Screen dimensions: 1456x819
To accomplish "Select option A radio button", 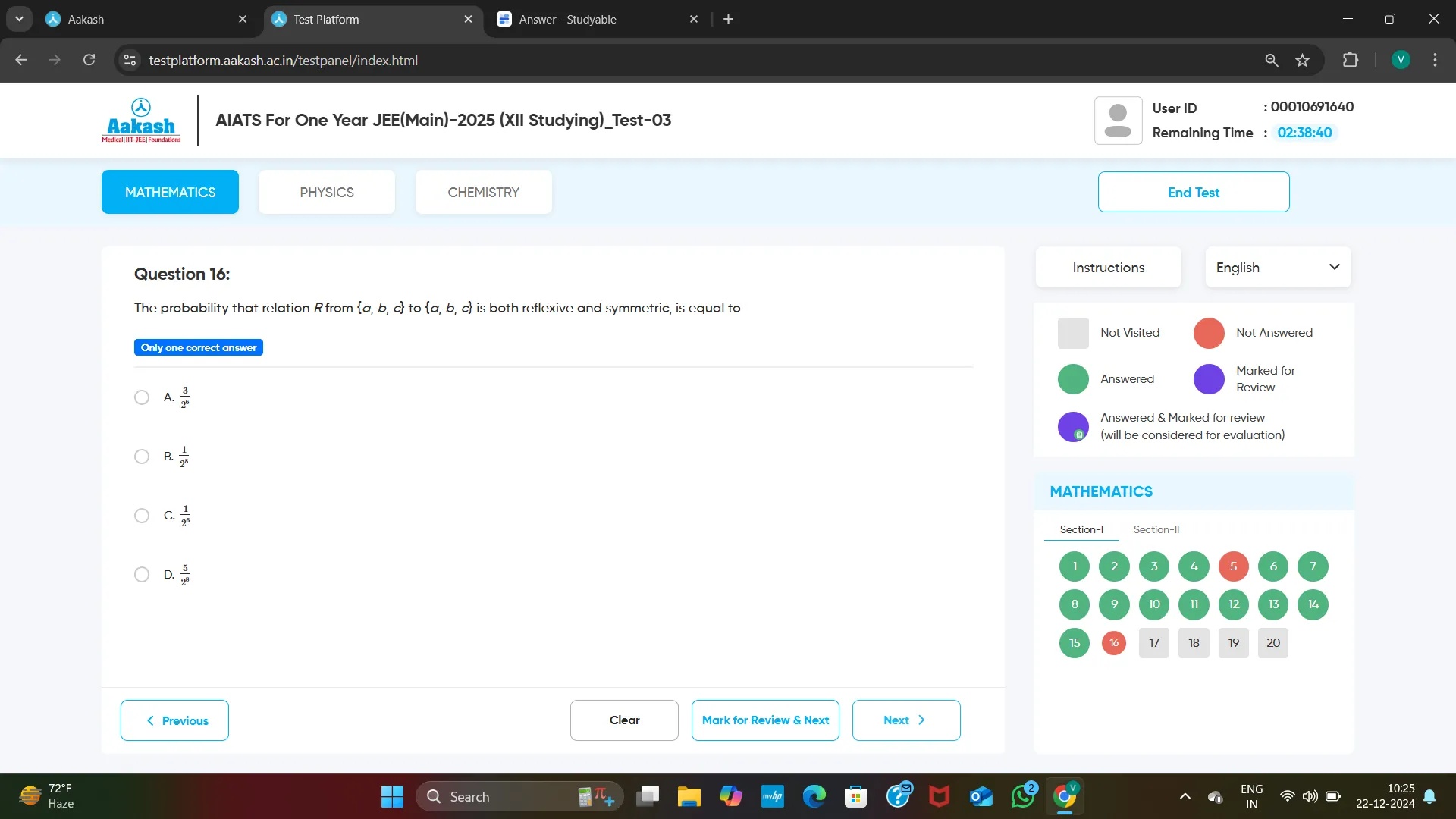I will tap(142, 397).
